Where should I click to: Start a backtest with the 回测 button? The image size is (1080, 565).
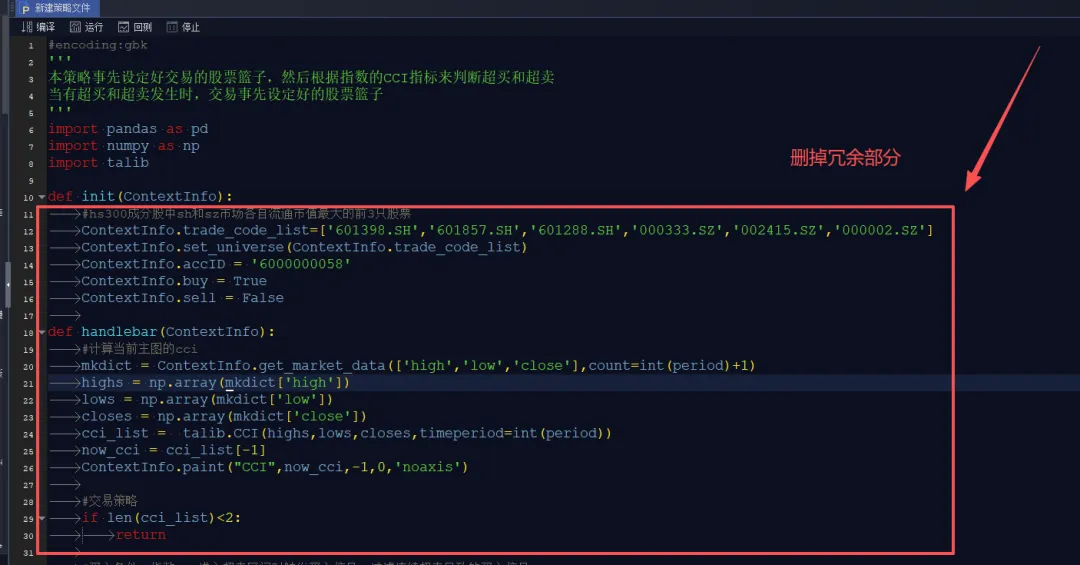tap(134, 27)
